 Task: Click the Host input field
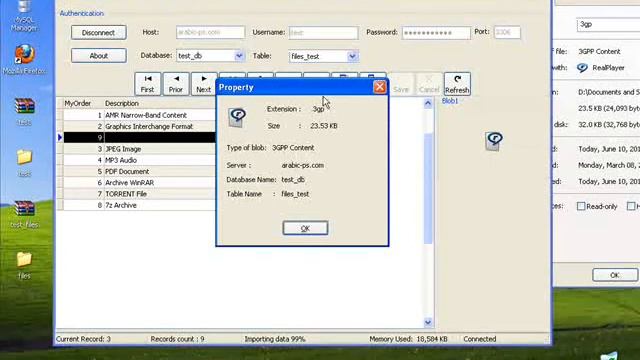pyautogui.click(x=211, y=32)
